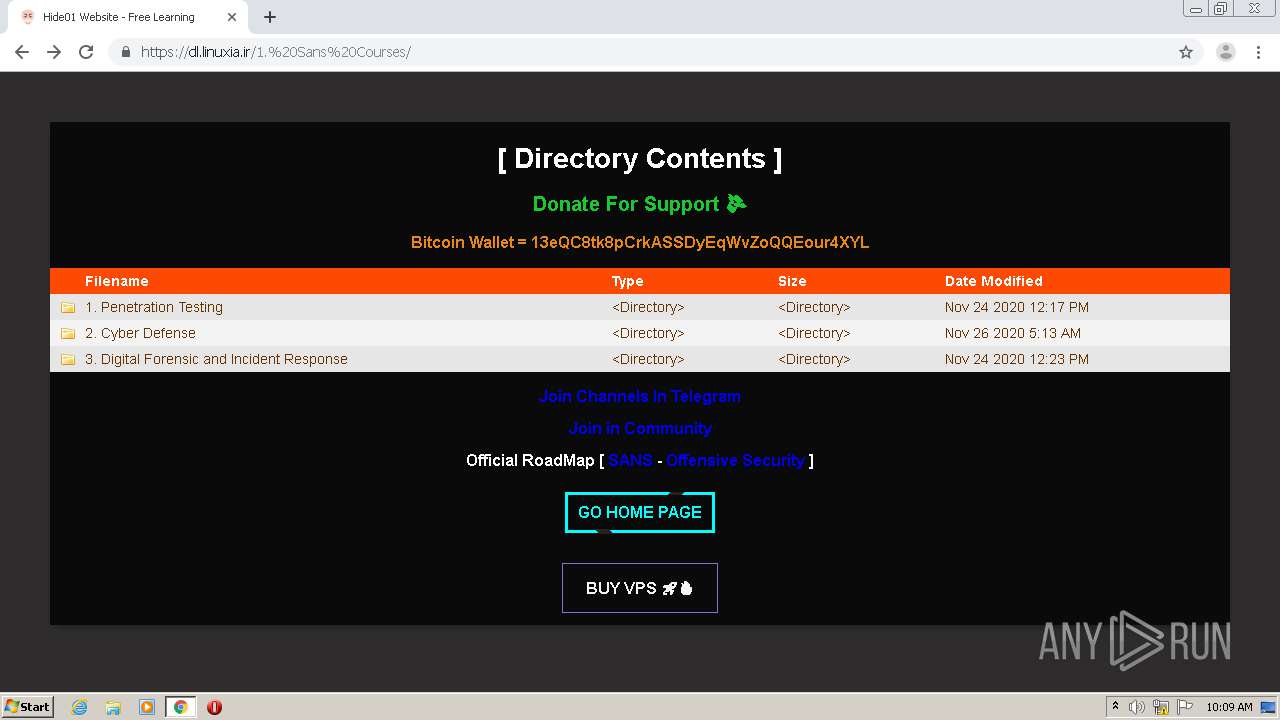Select the Bitcoin Wallet address text
Image resolution: width=1280 pixels, height=720 pixels.
[x=700, y=242]
